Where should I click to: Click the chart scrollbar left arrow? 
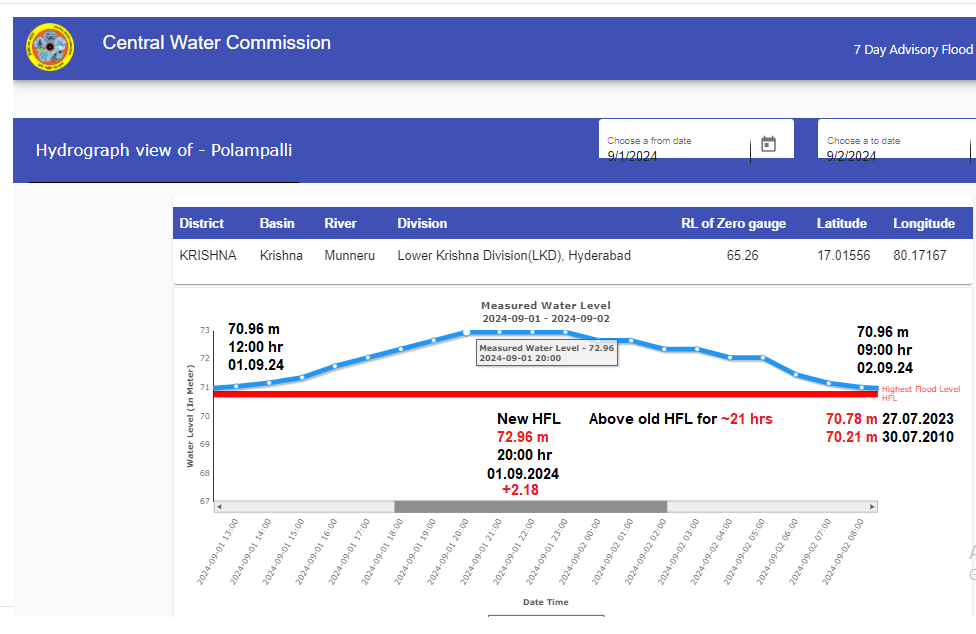[x=219, y=507]
